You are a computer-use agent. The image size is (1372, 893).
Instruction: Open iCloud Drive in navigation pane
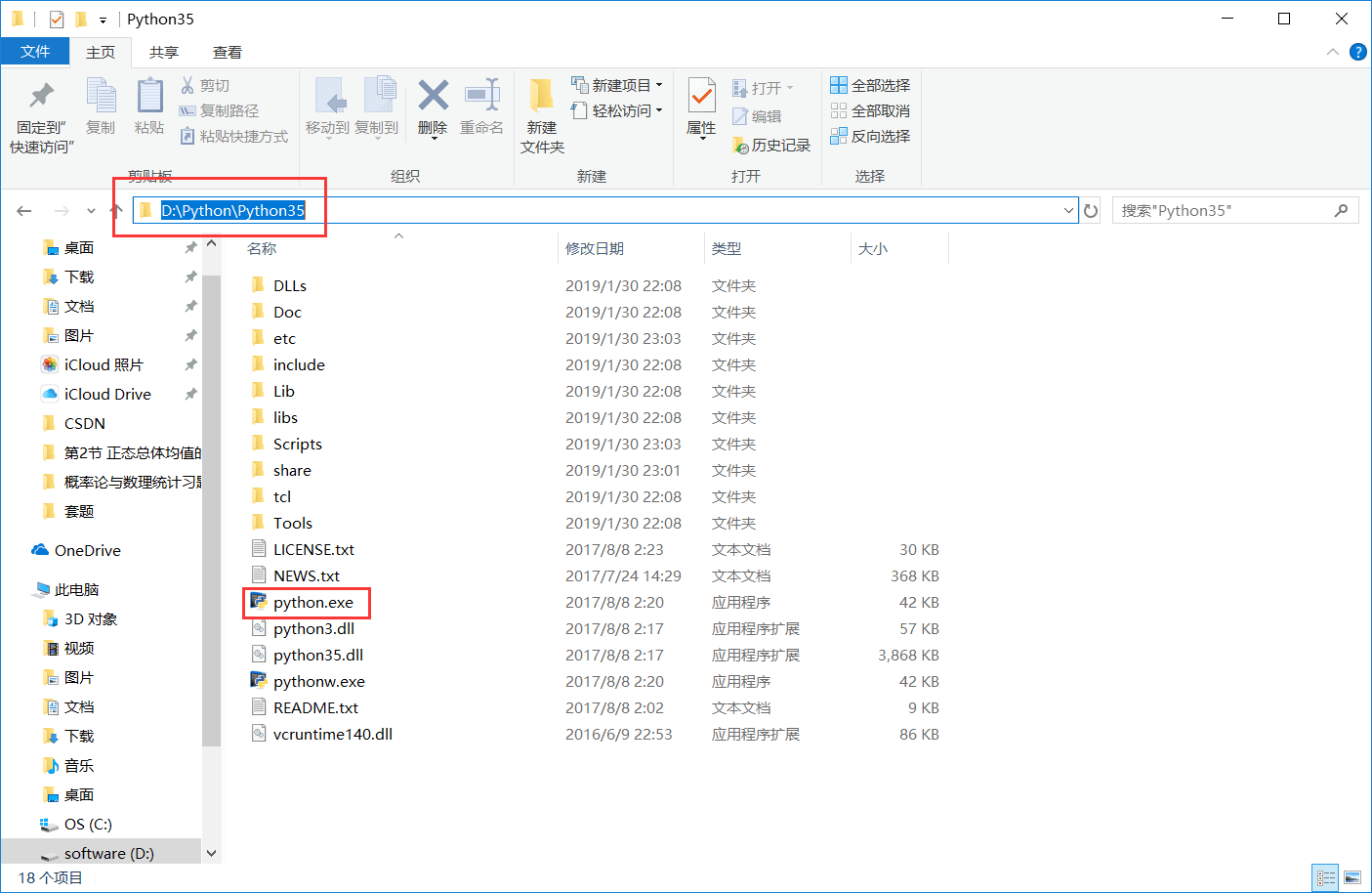coord(107,394)
